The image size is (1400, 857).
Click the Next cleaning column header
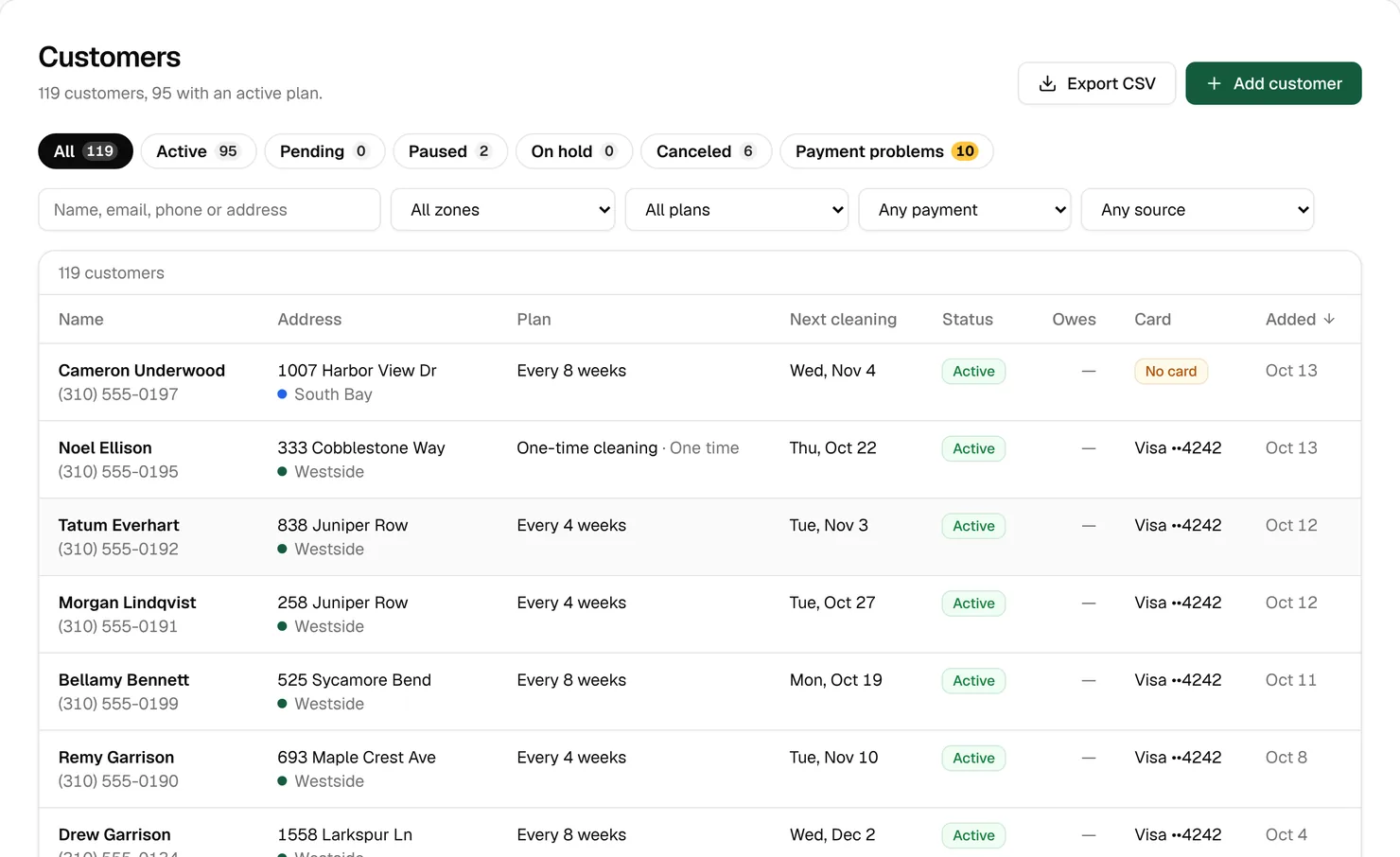843,320
